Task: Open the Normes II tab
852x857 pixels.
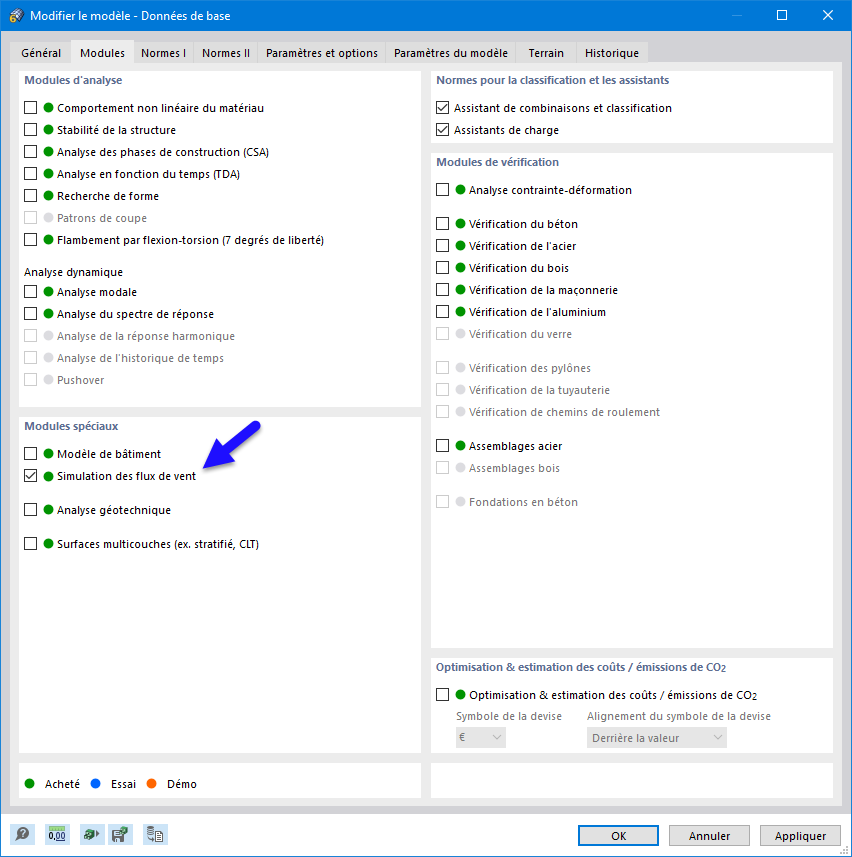Action: coord(225,52)
